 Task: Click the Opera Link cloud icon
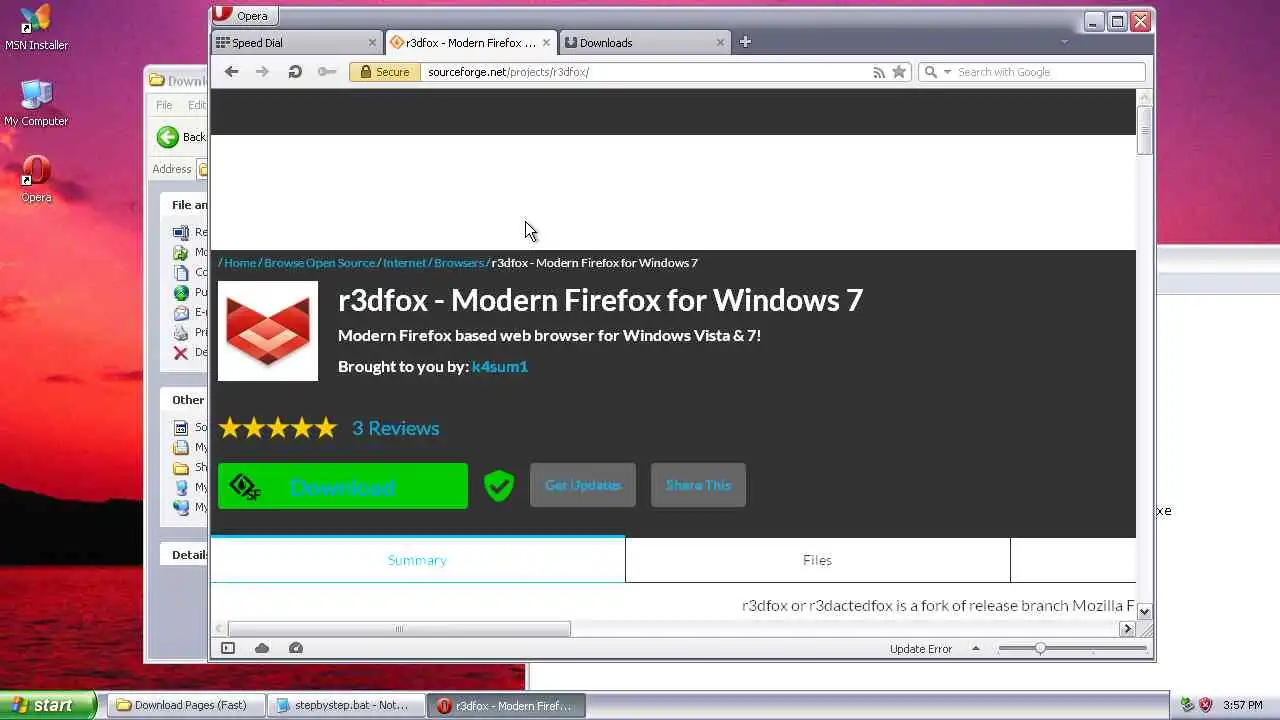coord(262,648)
